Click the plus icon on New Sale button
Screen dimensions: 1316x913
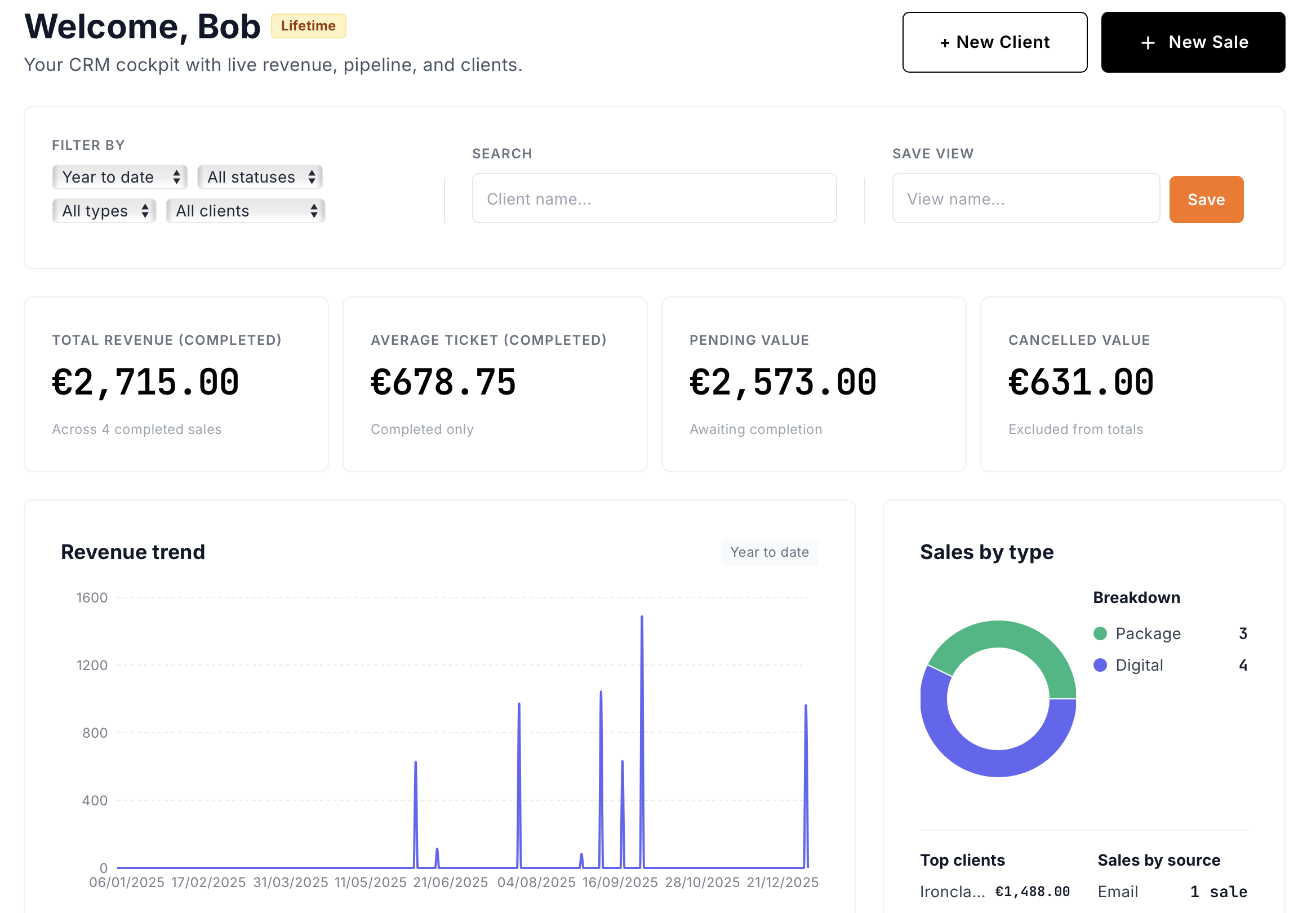click(1149, 42)
